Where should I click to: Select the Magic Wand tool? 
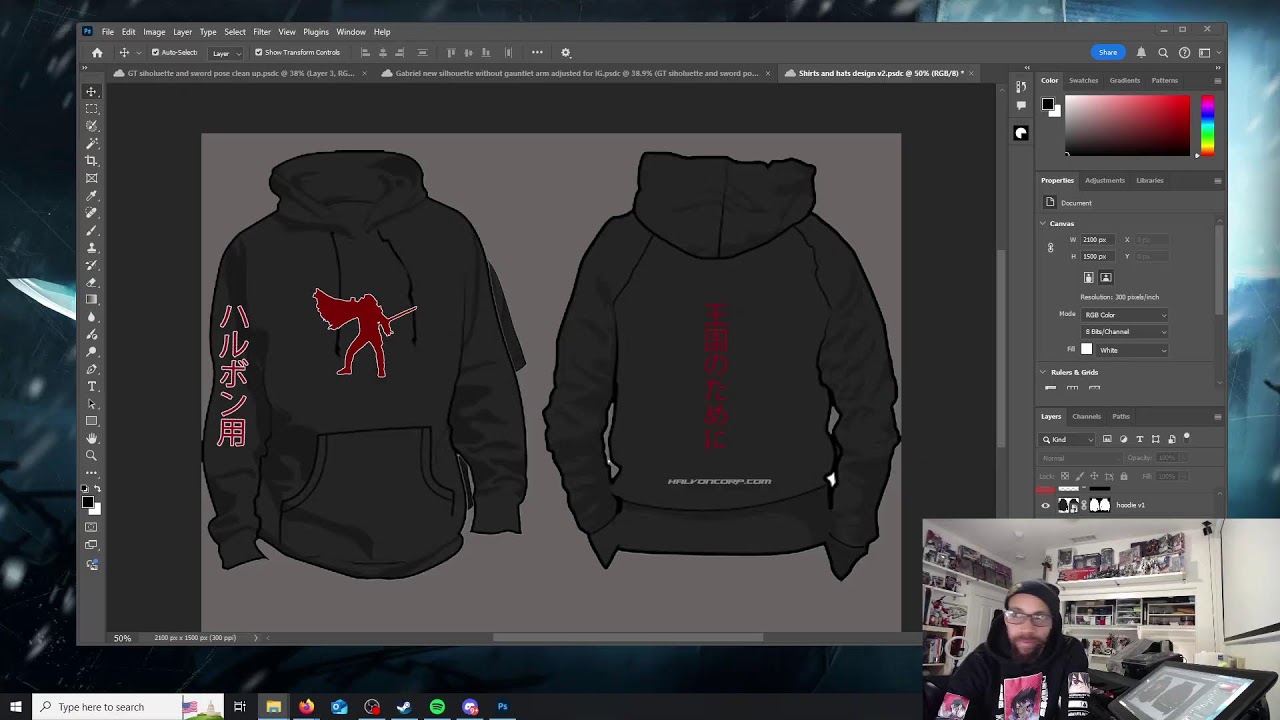(x=91, y=143)
